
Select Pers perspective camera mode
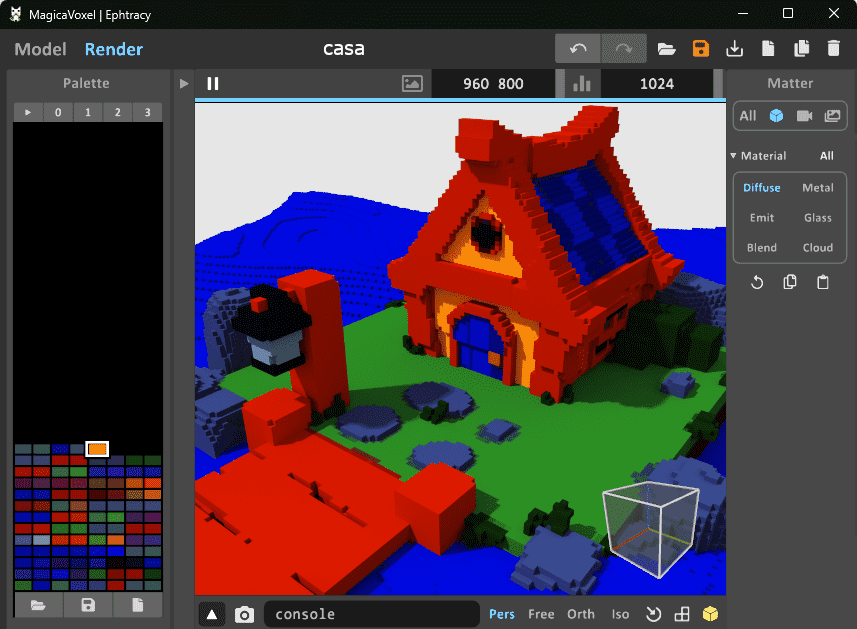[x=502, y=614]
